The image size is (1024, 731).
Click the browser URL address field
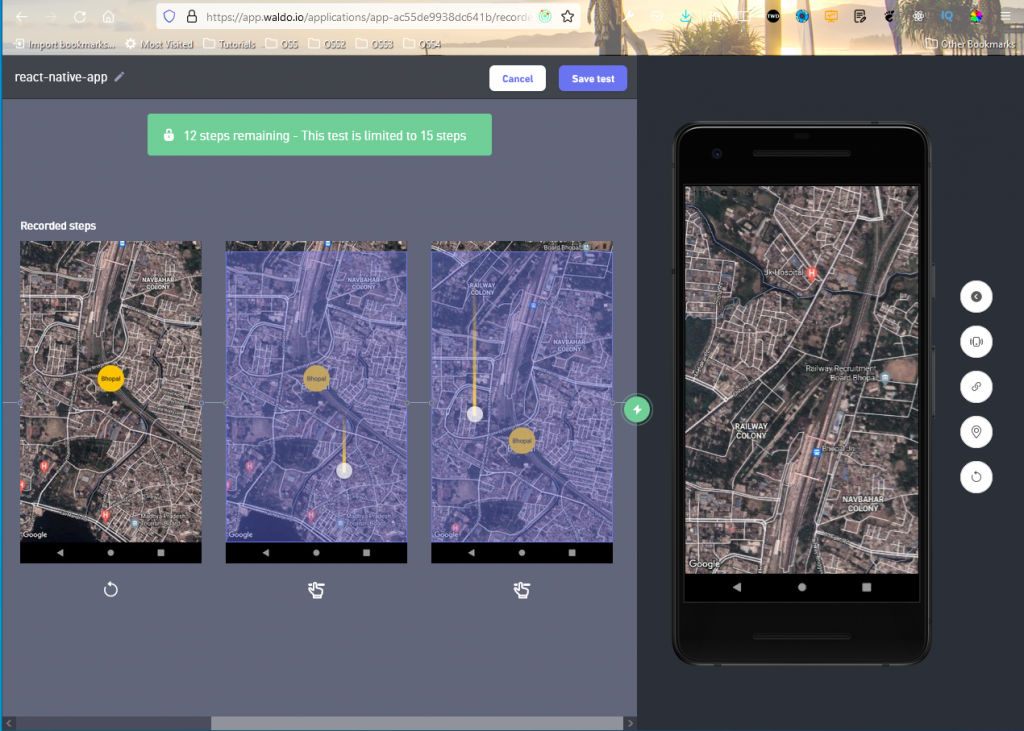point(368,17)
